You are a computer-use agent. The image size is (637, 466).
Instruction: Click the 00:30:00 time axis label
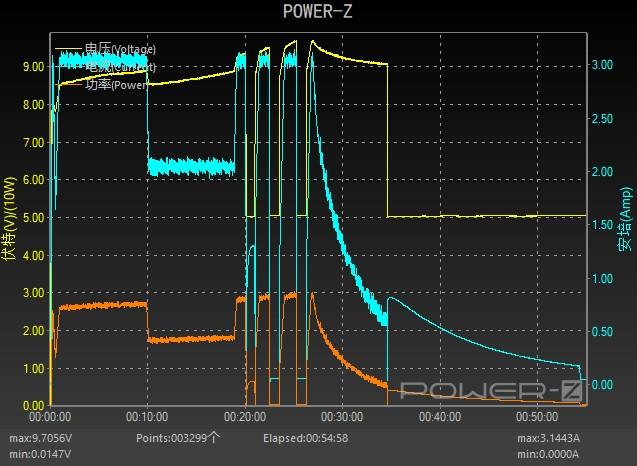[342, 417]
